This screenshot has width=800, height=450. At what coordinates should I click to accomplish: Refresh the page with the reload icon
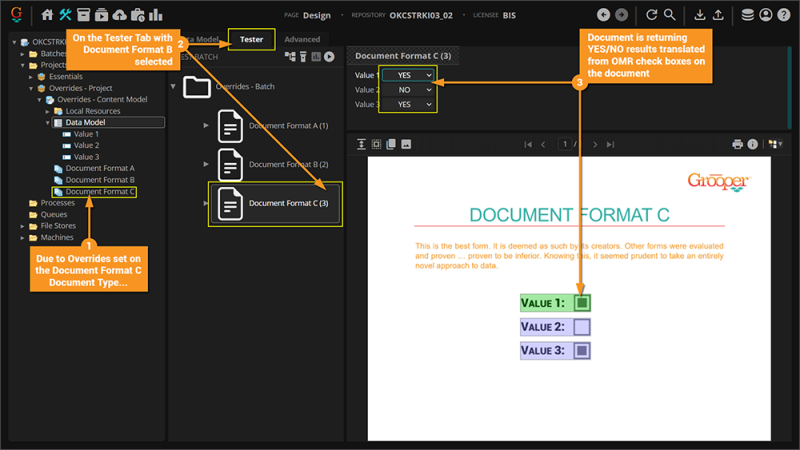(652, 15)
